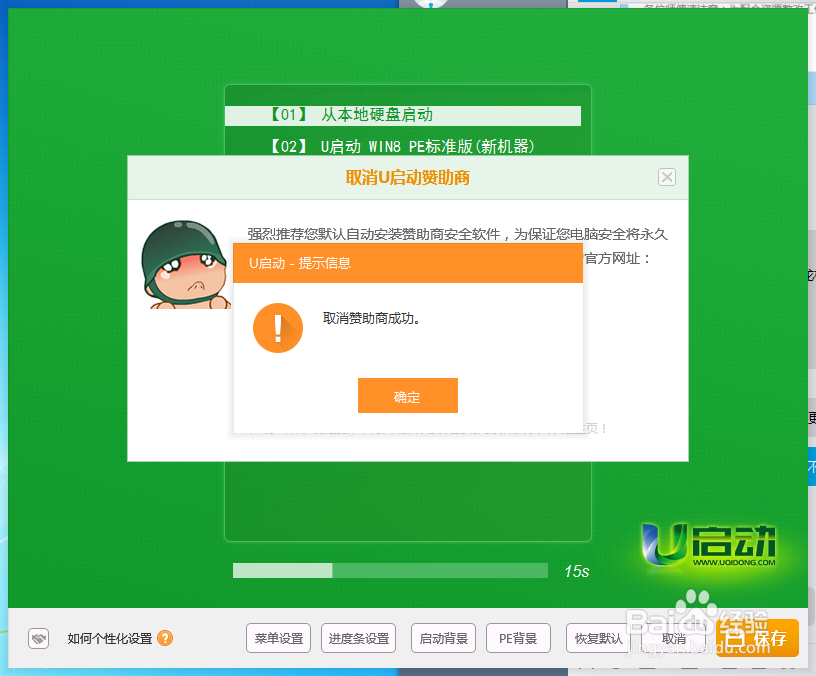
Task: Select menu entry 【02】U启动 WIN8 PE标准版
Action: (402, 146)
